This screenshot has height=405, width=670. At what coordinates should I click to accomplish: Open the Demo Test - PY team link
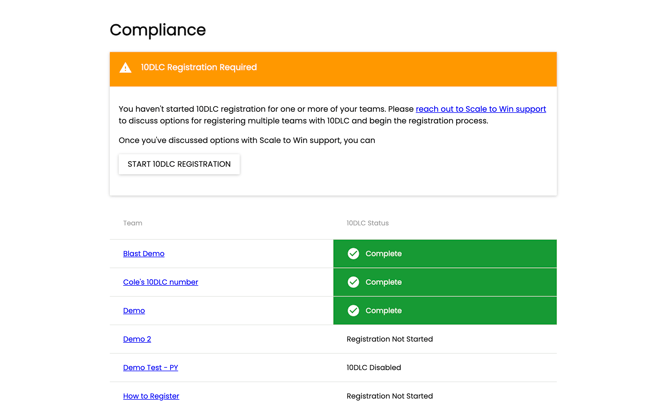pos(150,367)
